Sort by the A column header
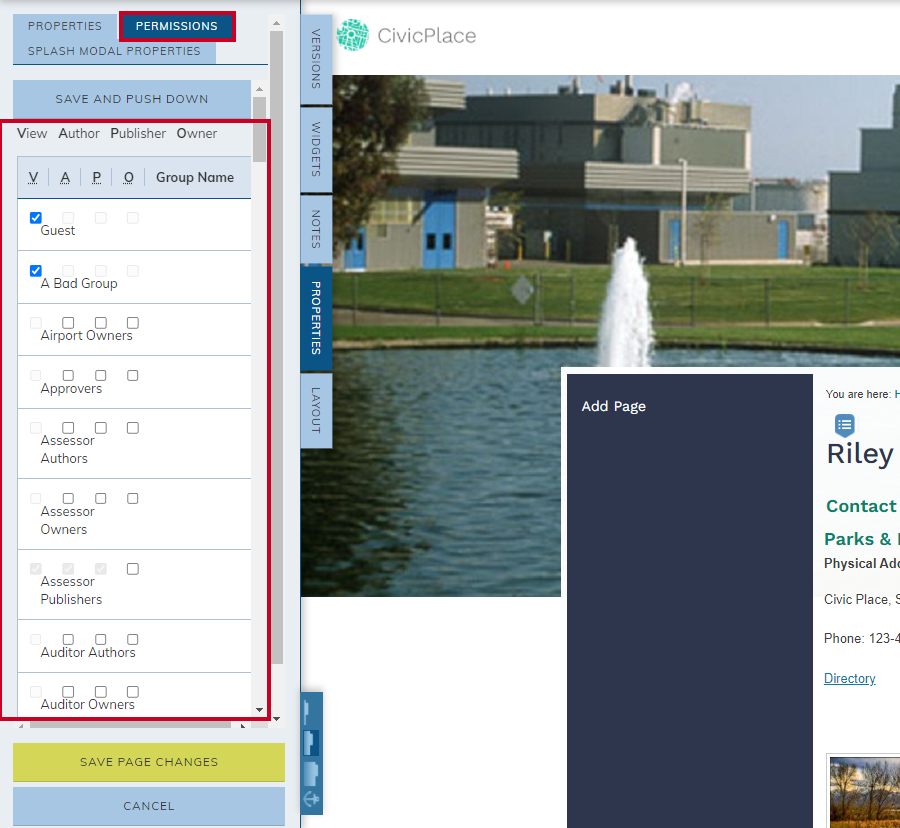This screenshot has width=900, height=828. (x=65, y=177)
